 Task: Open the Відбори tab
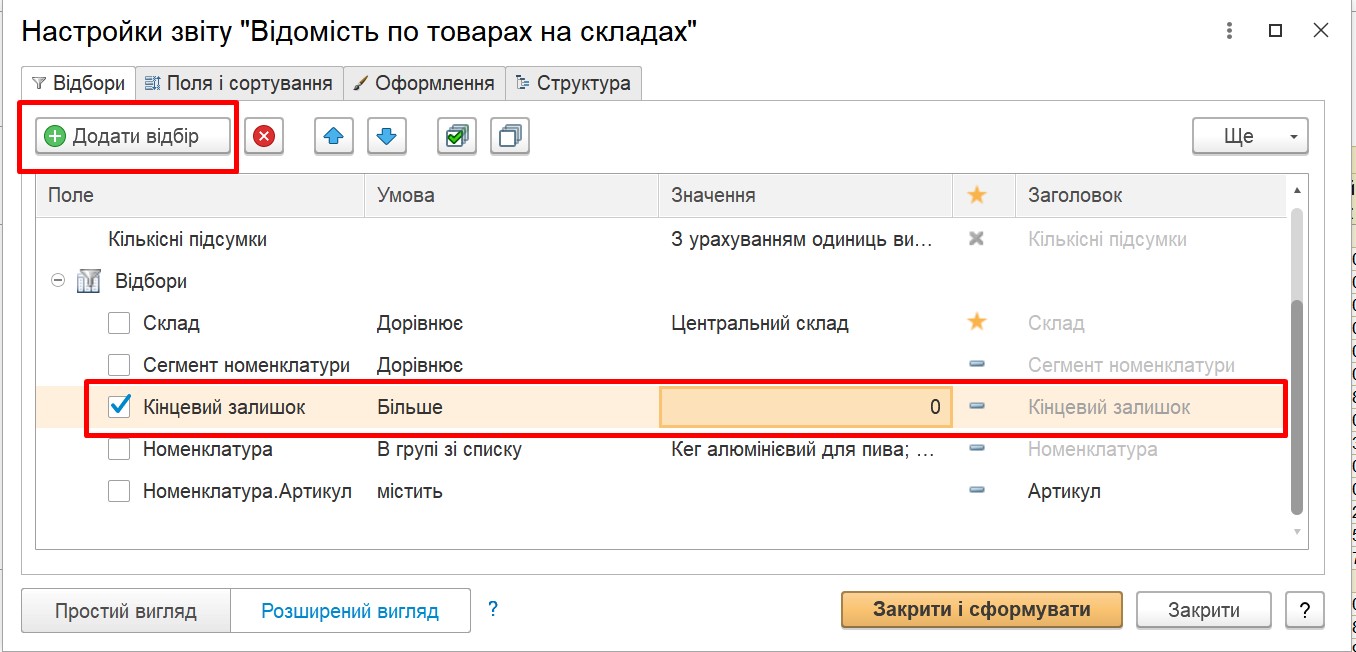[78, 83]
